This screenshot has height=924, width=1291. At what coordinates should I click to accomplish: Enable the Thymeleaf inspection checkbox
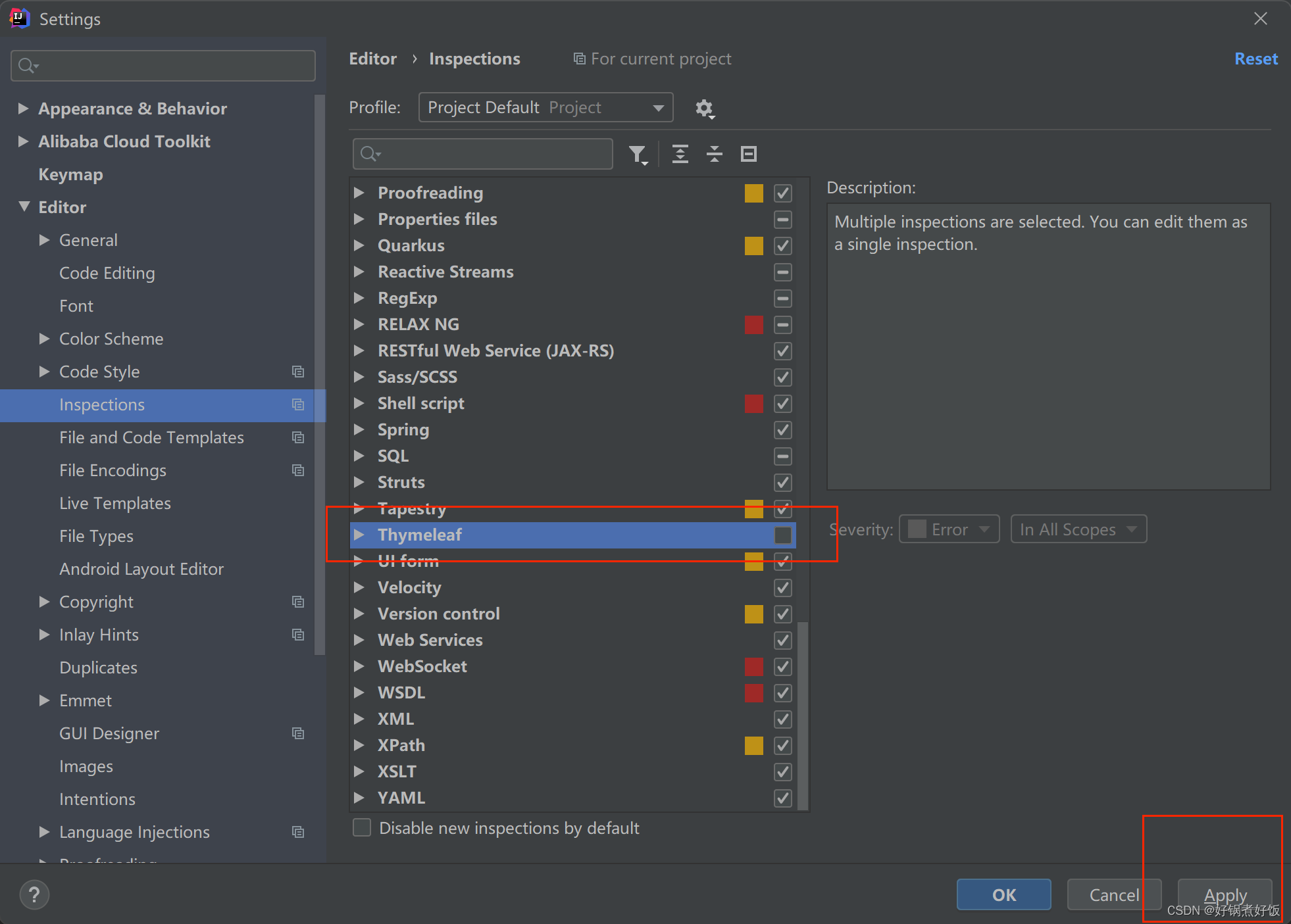[782, 535]
